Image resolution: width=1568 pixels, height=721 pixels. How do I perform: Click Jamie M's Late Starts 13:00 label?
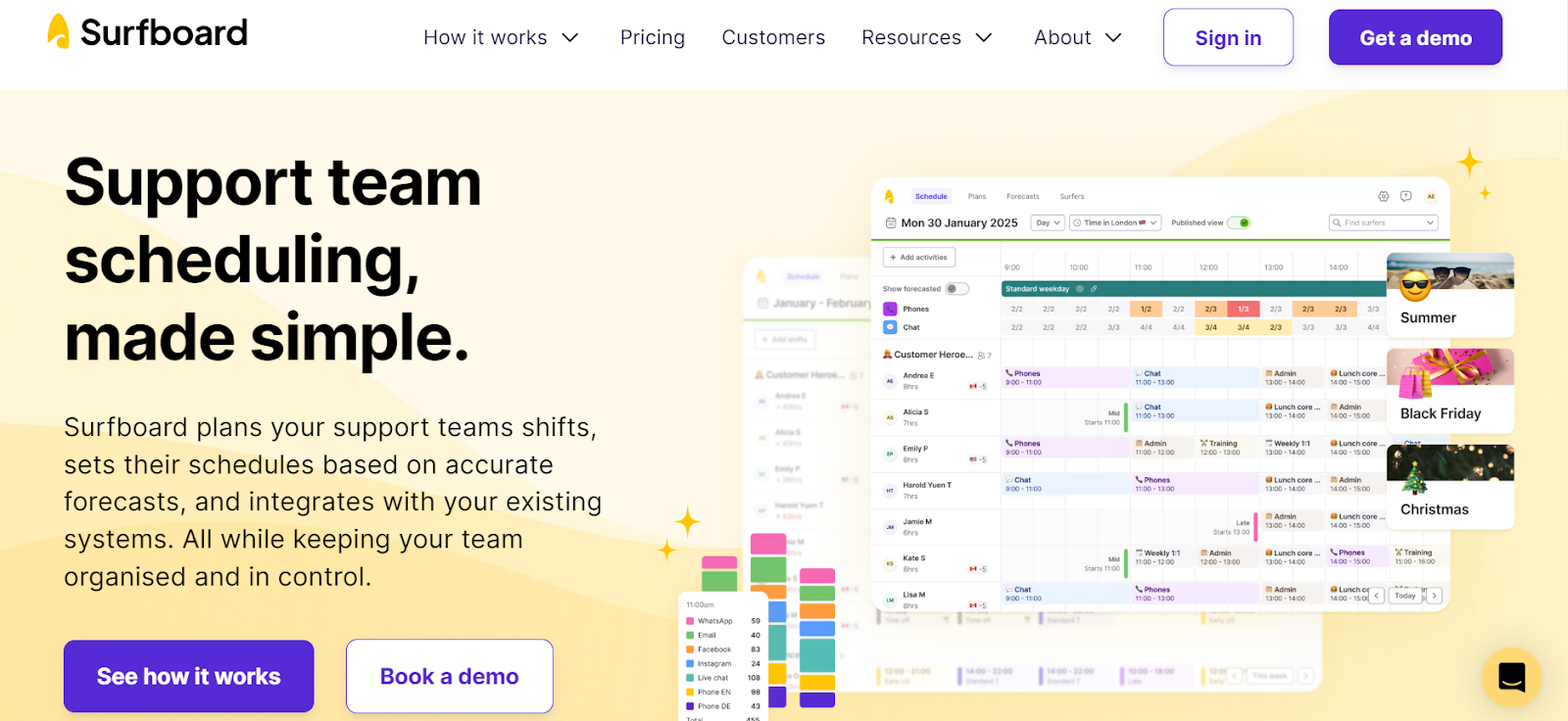(x=1231, y=527)
